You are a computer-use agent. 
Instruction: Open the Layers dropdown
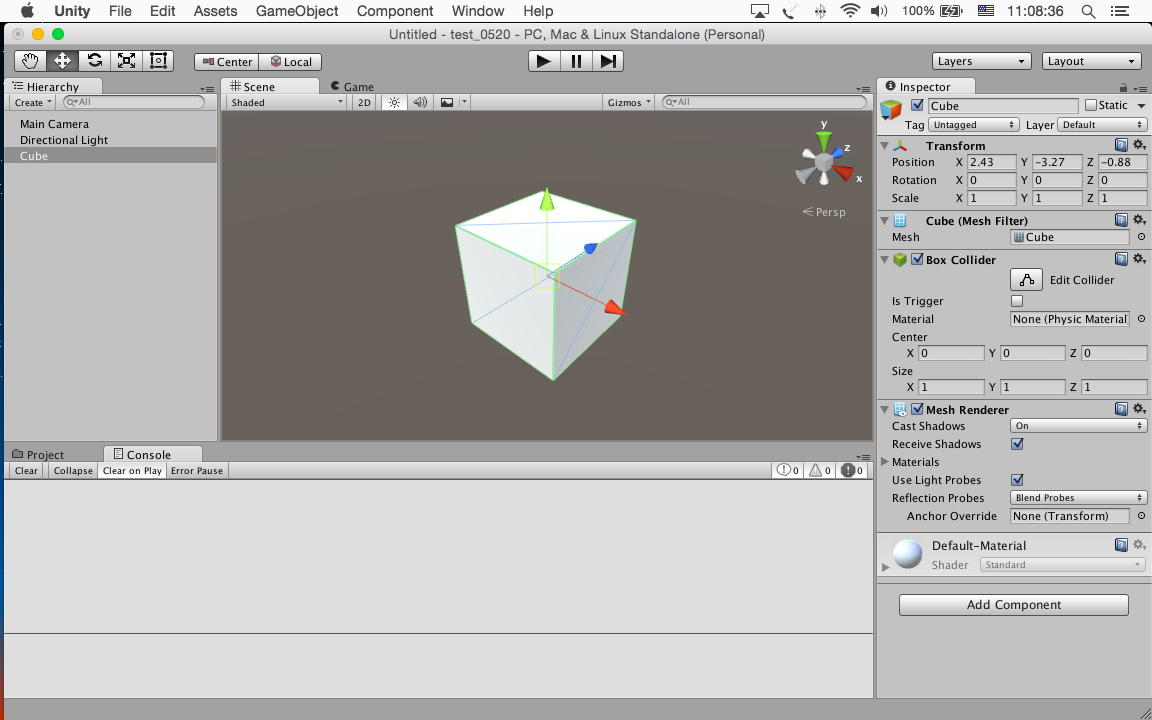click(981, 61)
